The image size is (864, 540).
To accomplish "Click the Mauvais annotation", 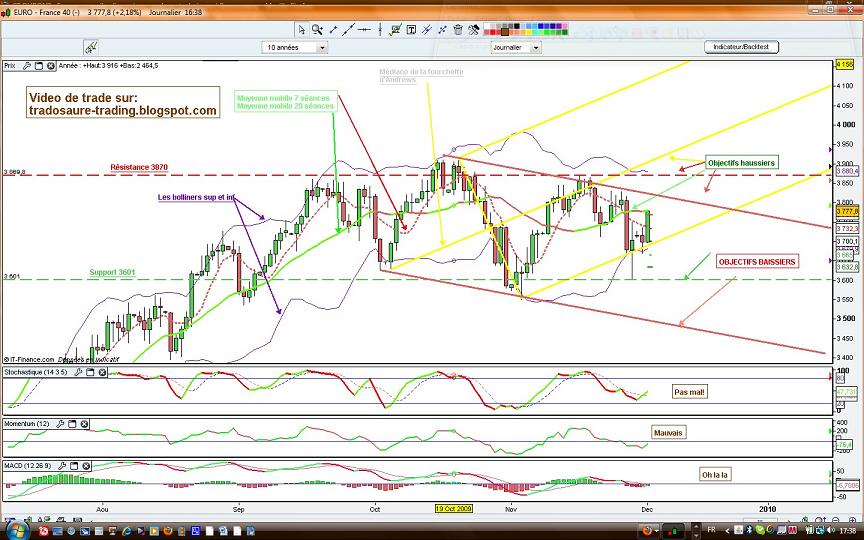I will click(668, 433).
